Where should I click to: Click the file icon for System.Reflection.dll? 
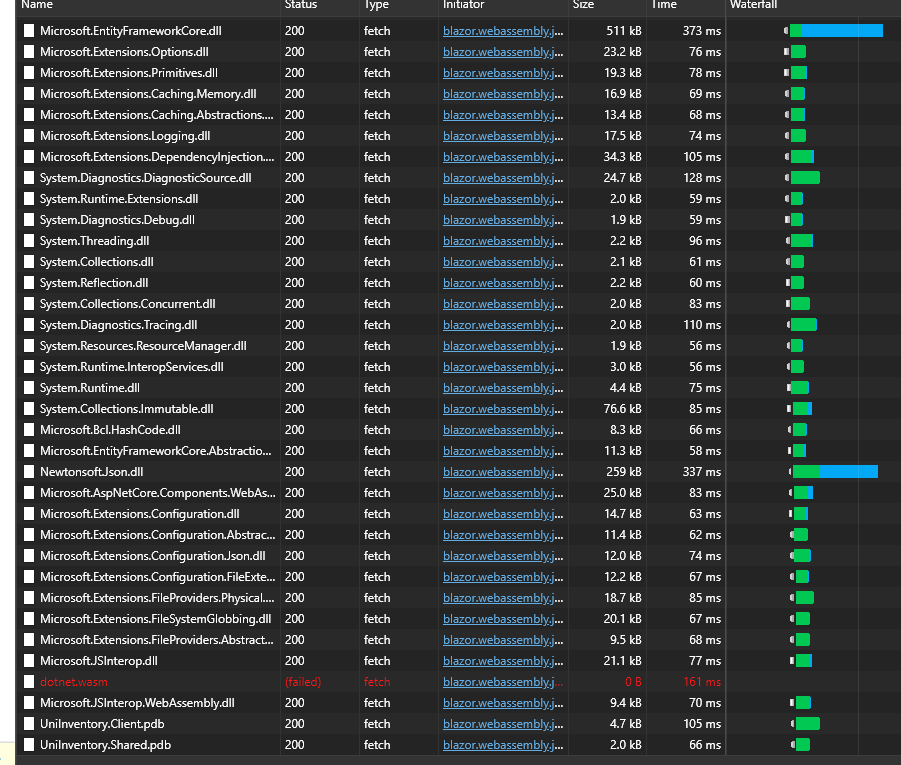[28, 282]
